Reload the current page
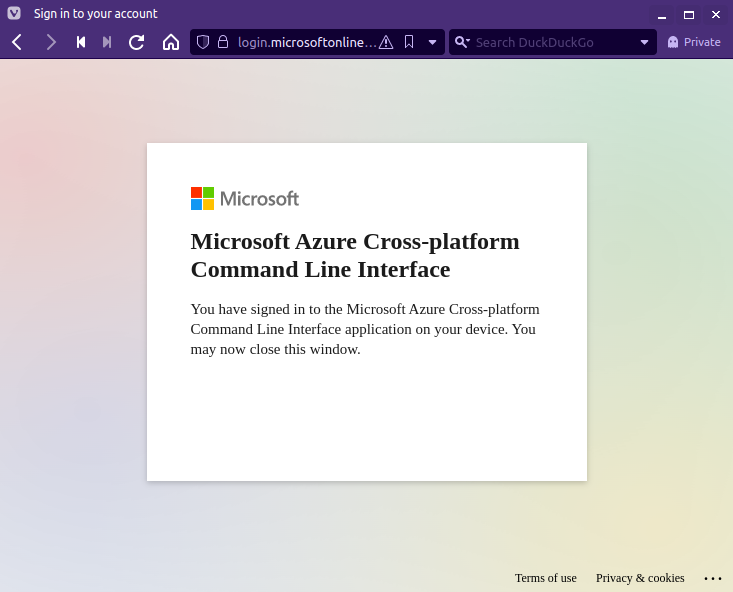This screenshot has height=592, width=733. [x=137, y=43]
